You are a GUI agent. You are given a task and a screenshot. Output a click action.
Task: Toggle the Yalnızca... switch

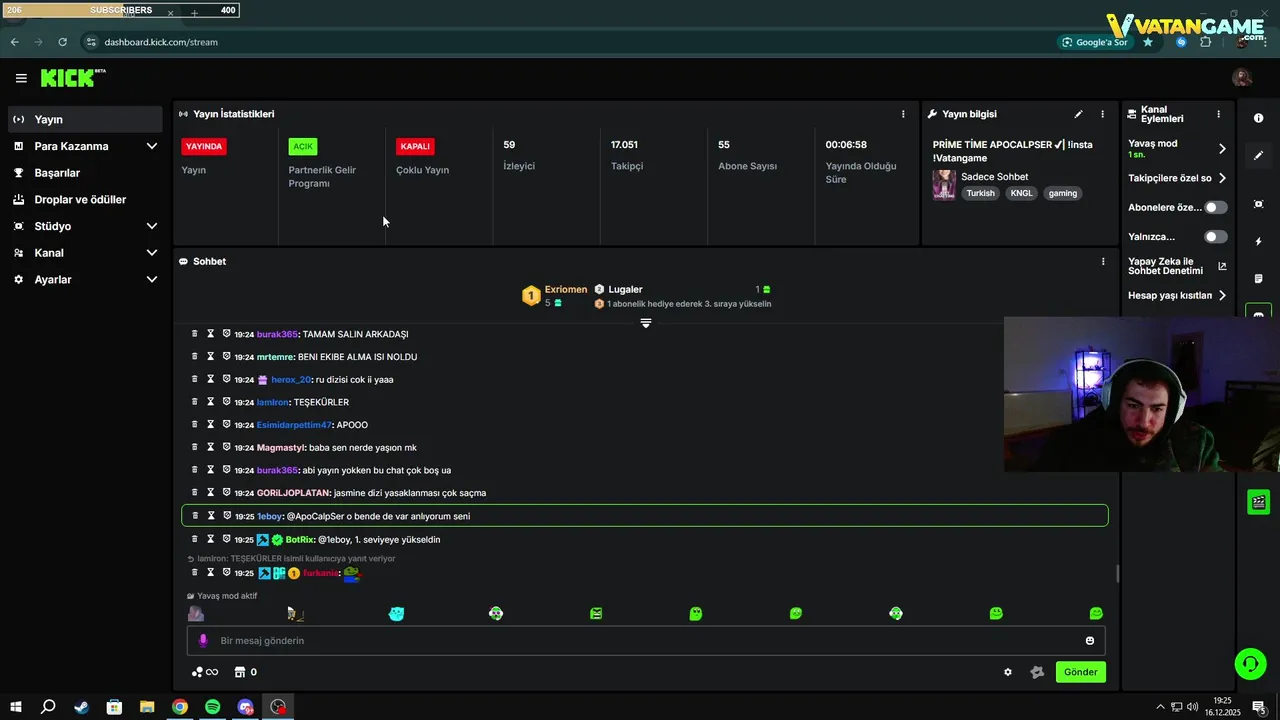(1216, 237)
